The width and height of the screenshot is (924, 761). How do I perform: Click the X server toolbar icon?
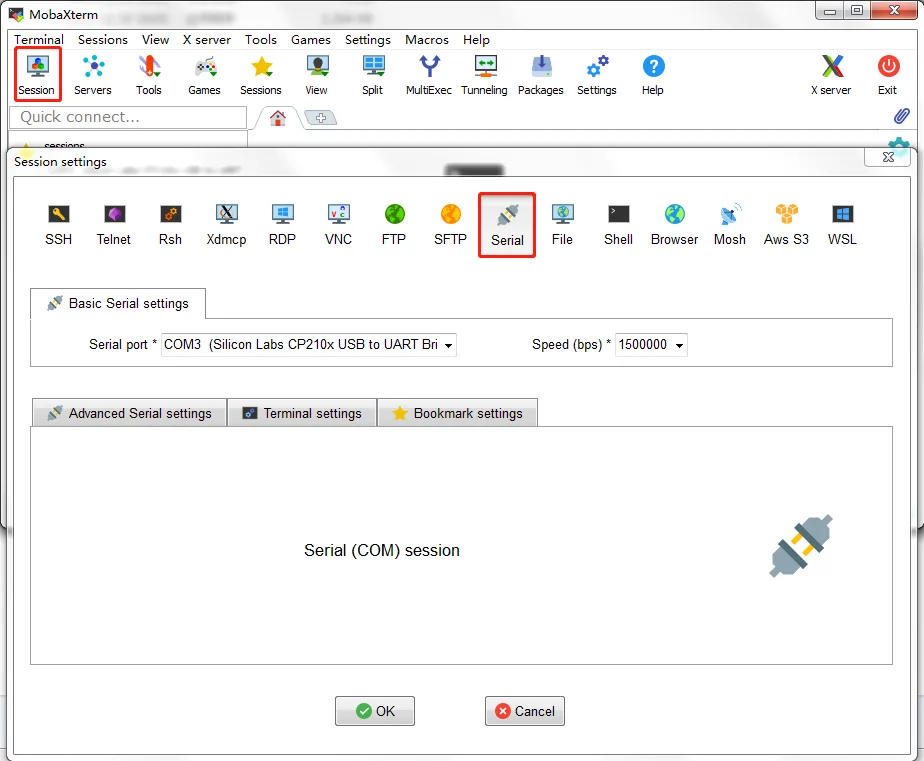[x=831, y=75]
